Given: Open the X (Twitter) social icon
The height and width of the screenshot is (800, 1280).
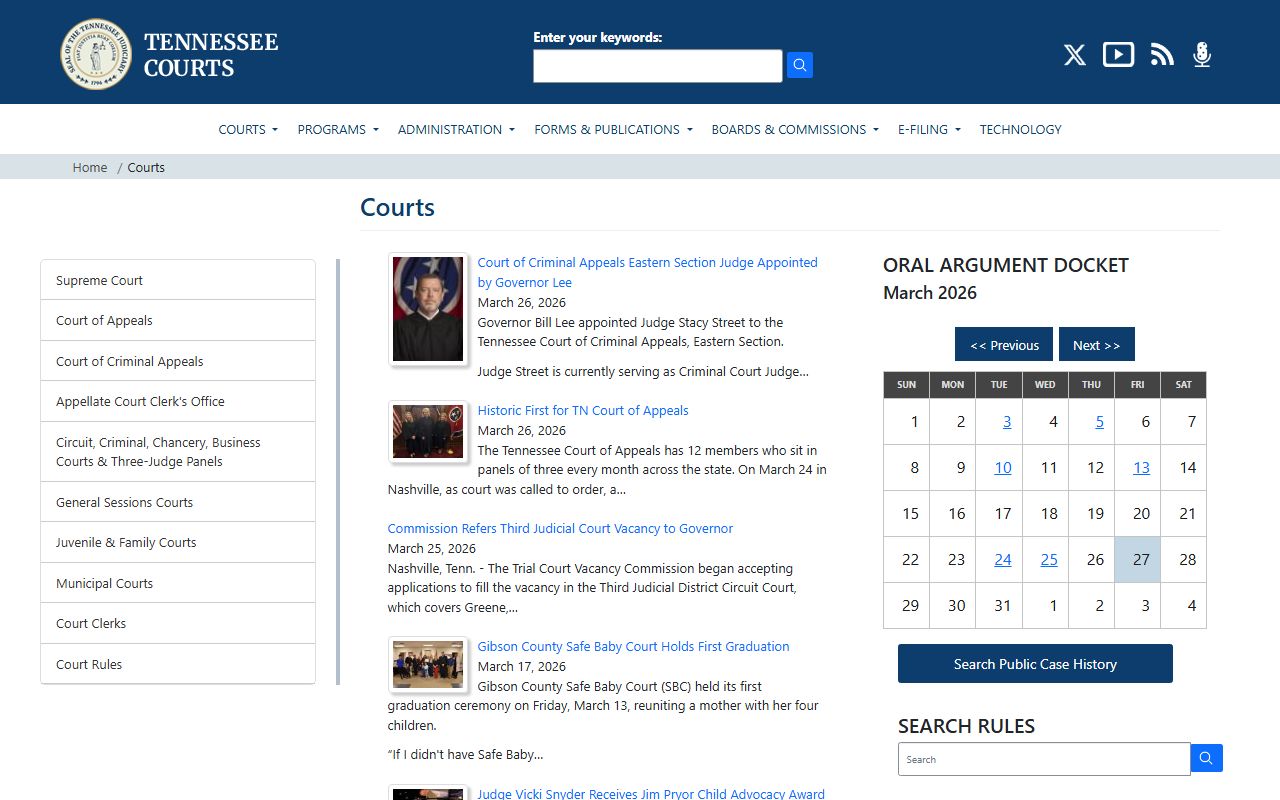Looking at the screenshot, I should (1075, 55).
